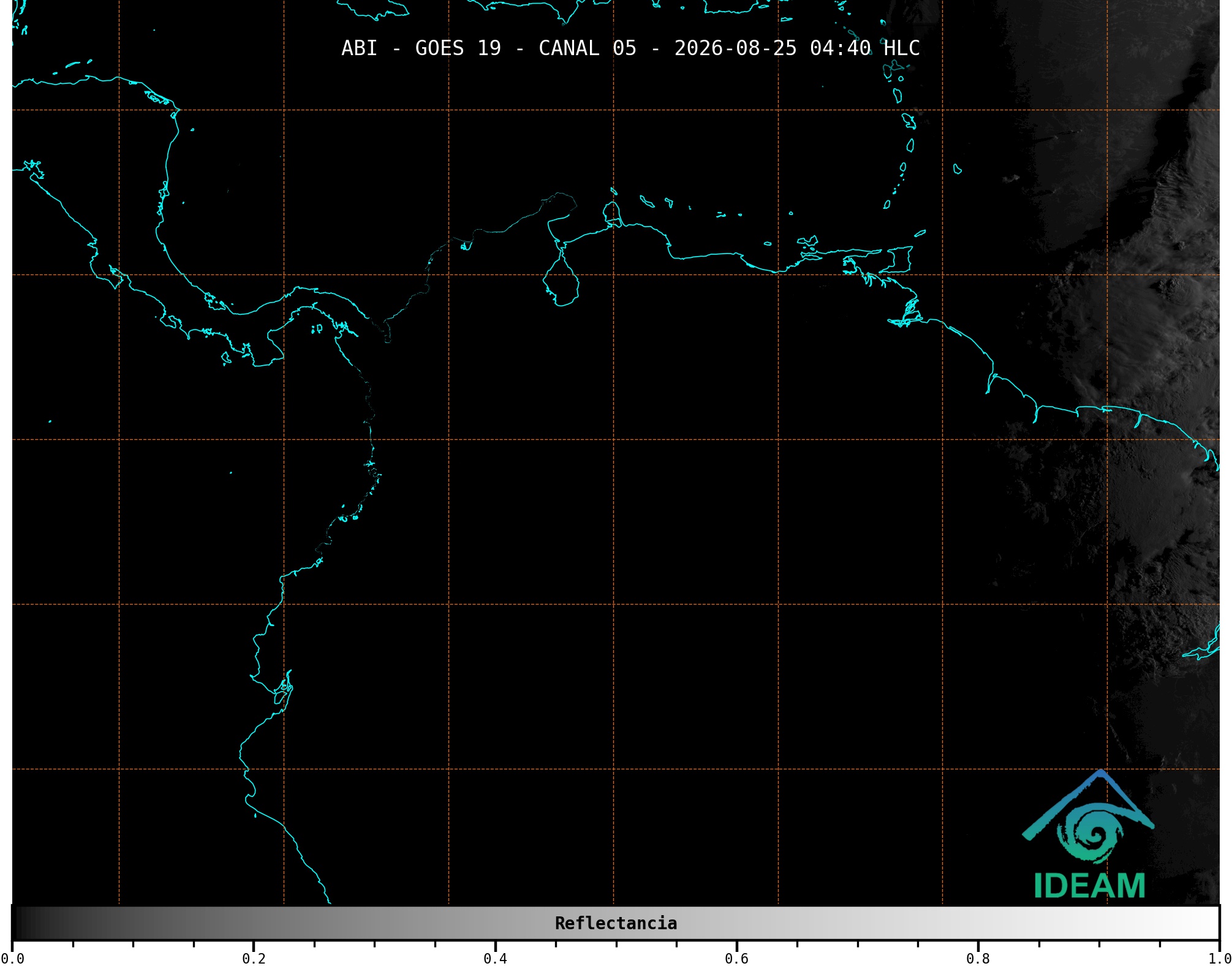This screenshot has height=966, width=1232.
Task: Click the reflectance grayscale colorbar
Action: [x=616, y=923]
